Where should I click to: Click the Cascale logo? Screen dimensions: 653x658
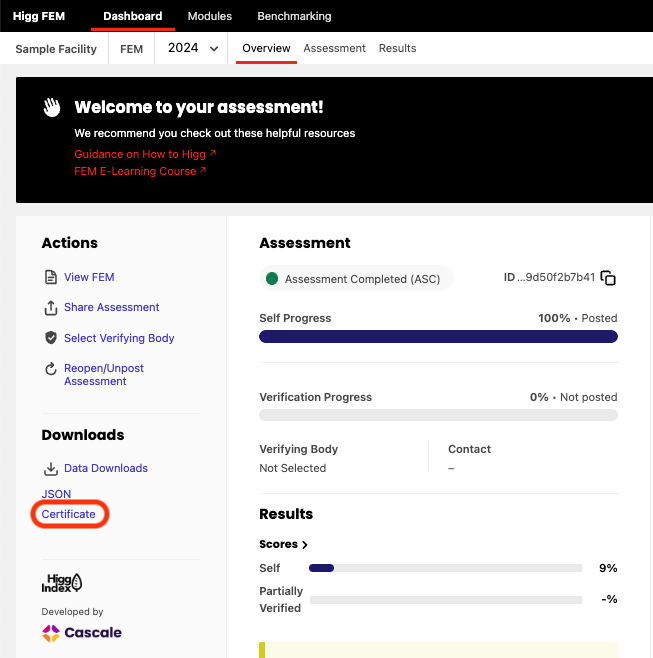82,633
